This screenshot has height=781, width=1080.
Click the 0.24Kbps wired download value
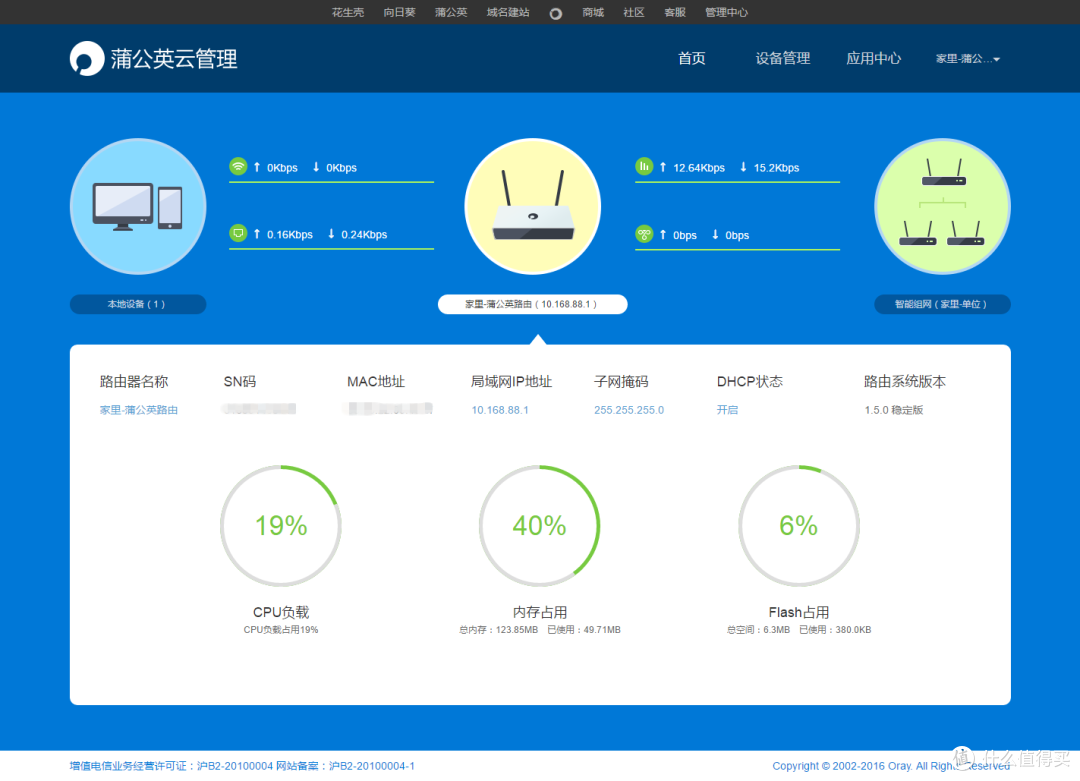(x=364, y=234)
